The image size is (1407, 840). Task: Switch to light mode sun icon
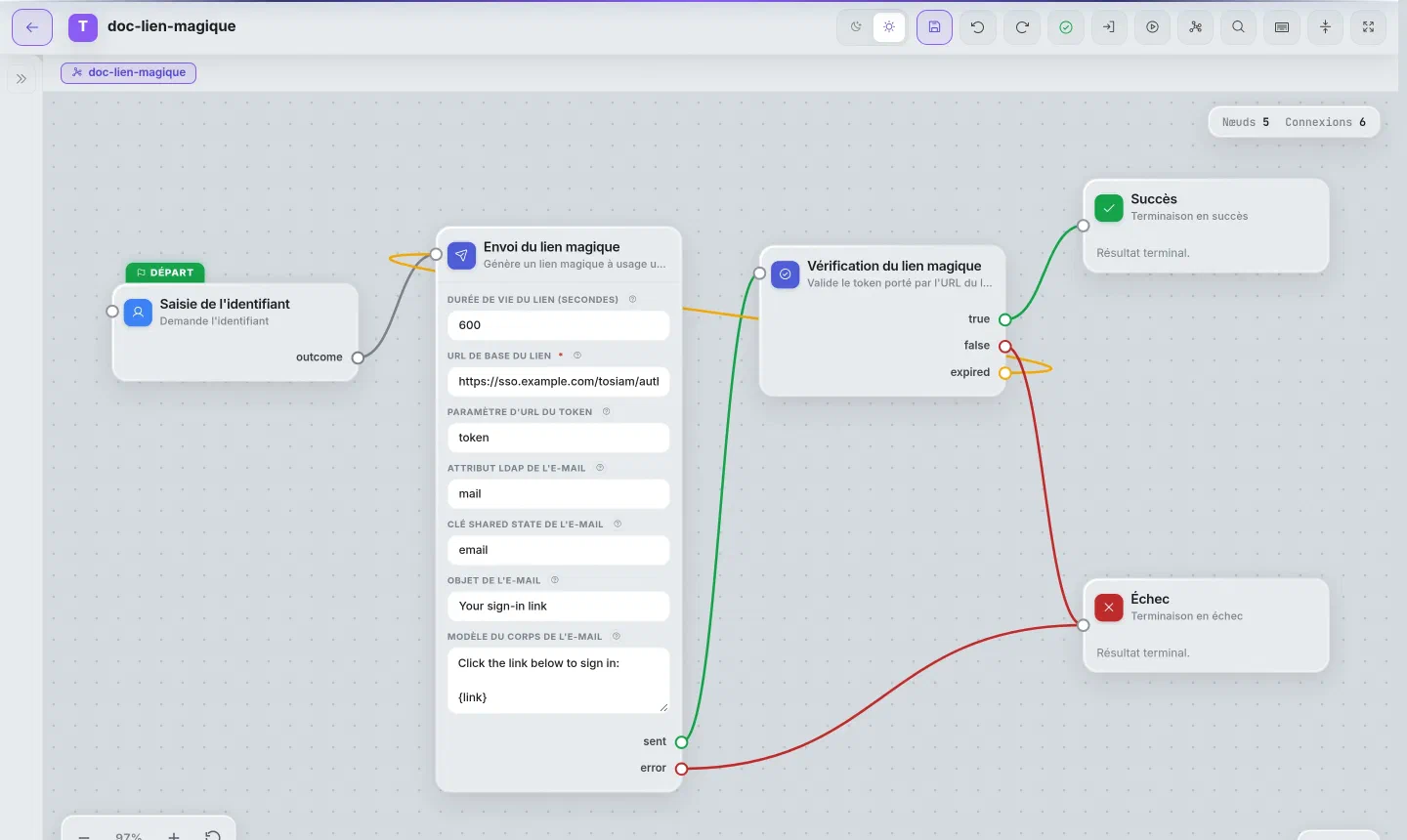coord(889,27)
